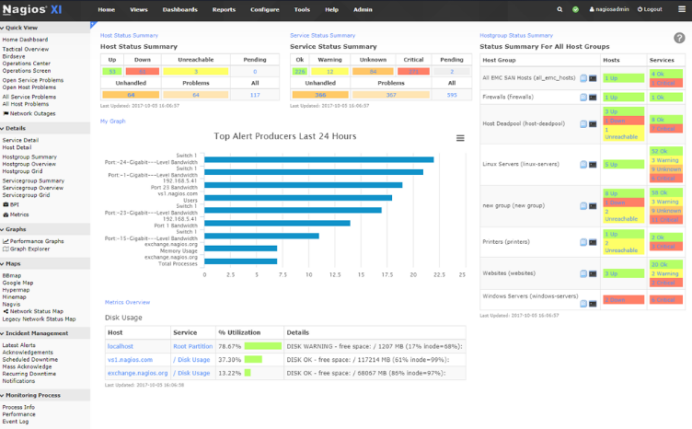Viewport: 692px width, 429px height.
Task: Open the hamburger menu at top right
Action: (x=682, y=9)
